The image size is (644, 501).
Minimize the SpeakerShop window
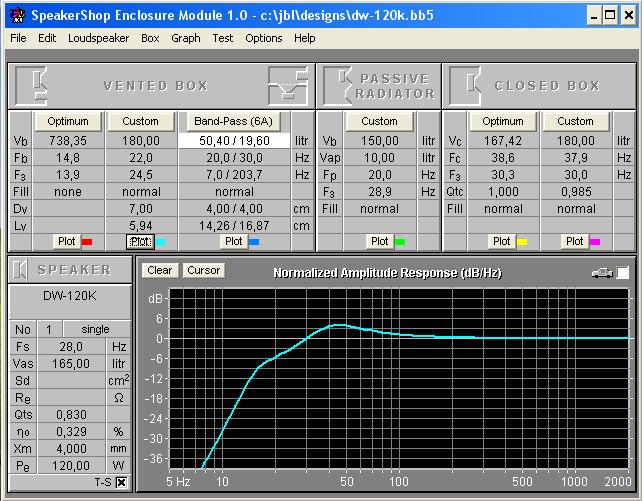click(594, 16)
